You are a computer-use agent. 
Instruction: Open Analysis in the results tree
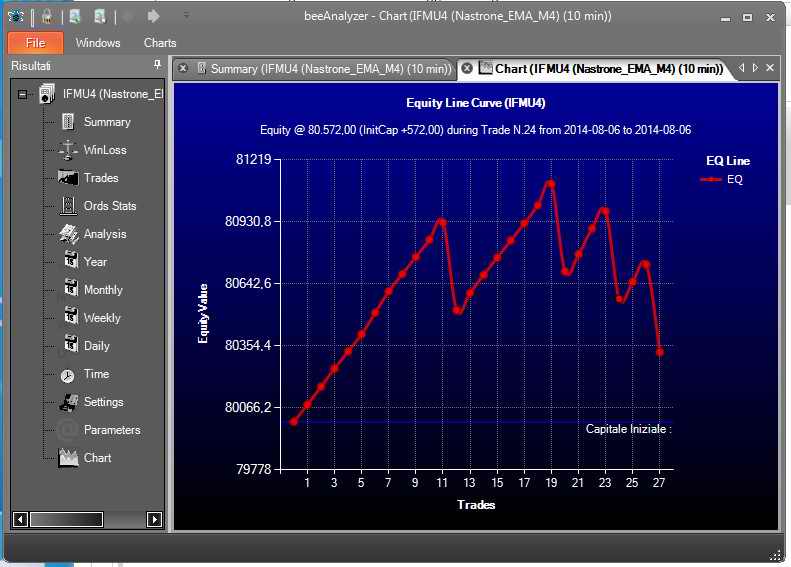tap(105, 234)
